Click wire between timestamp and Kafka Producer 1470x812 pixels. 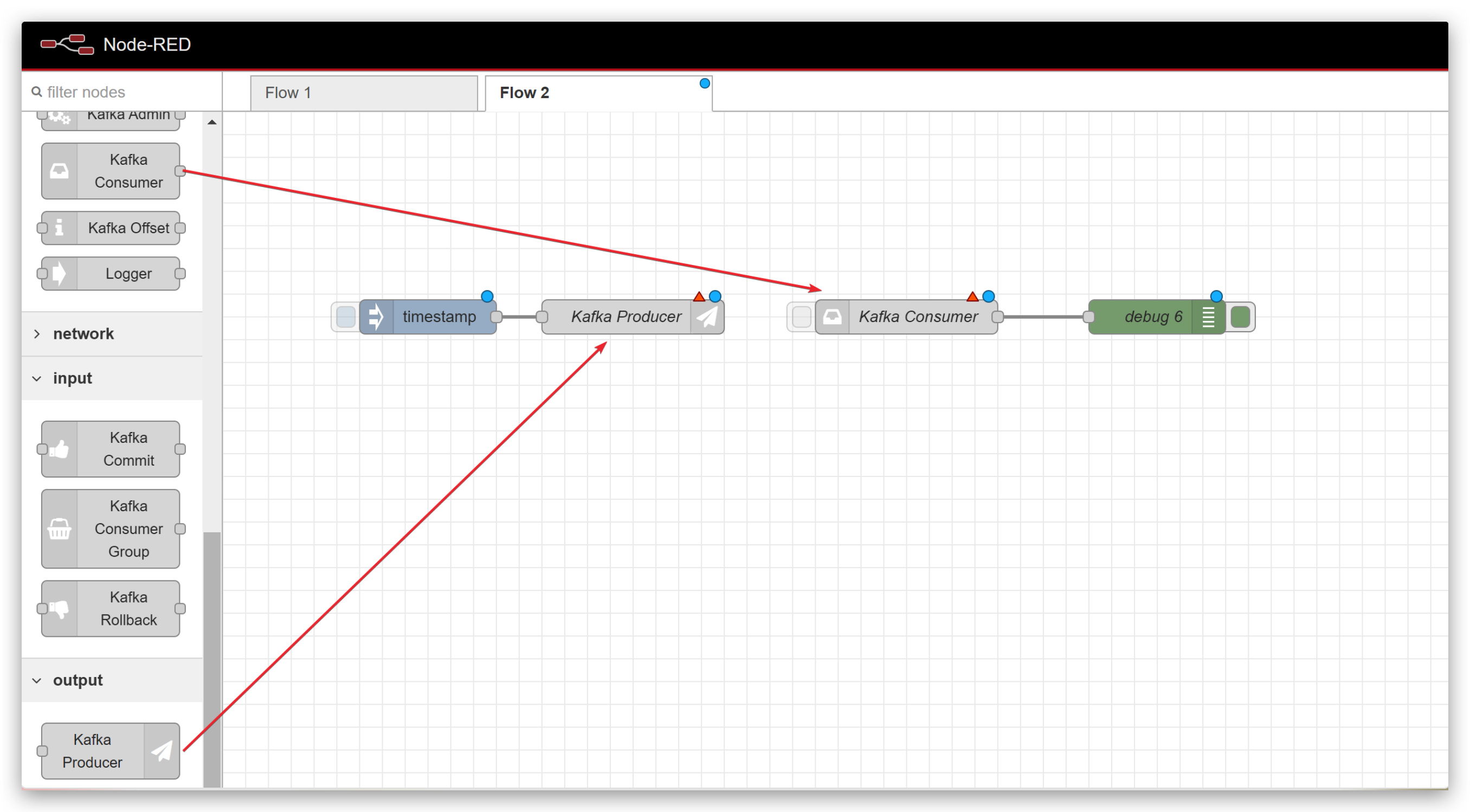(x=519, y=317)
